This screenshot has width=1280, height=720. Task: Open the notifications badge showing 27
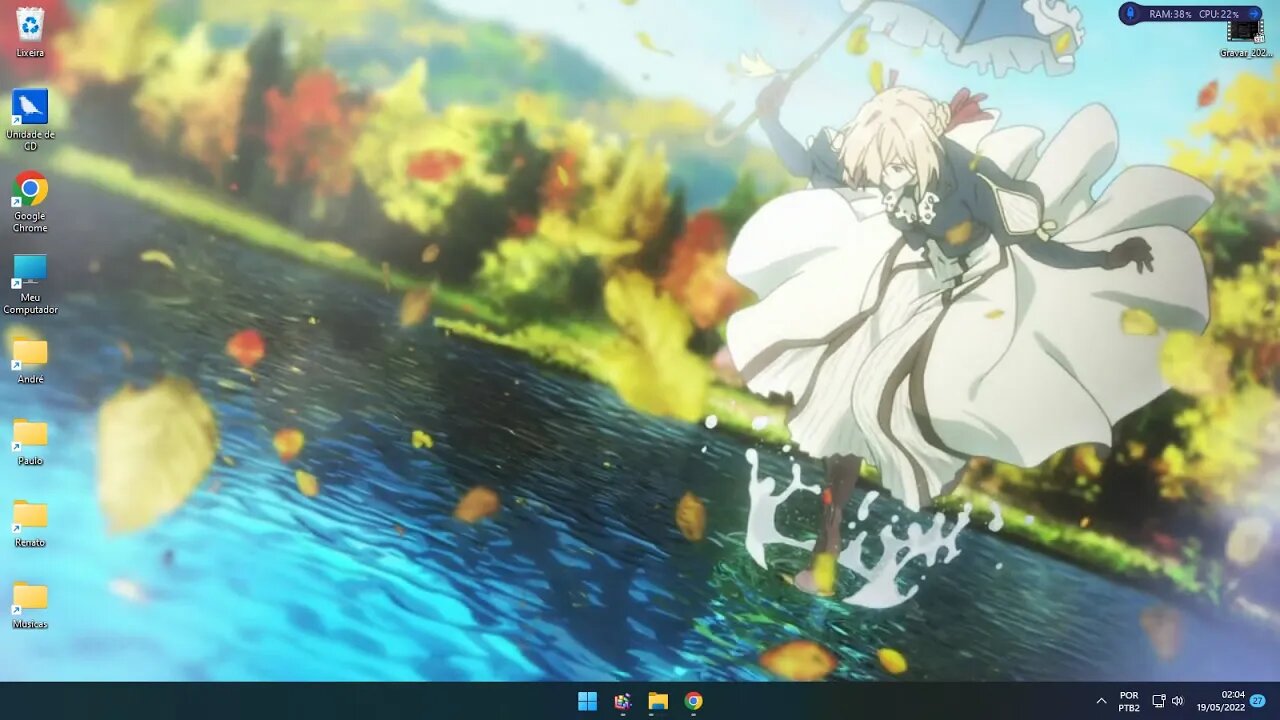pos(1258,701)
